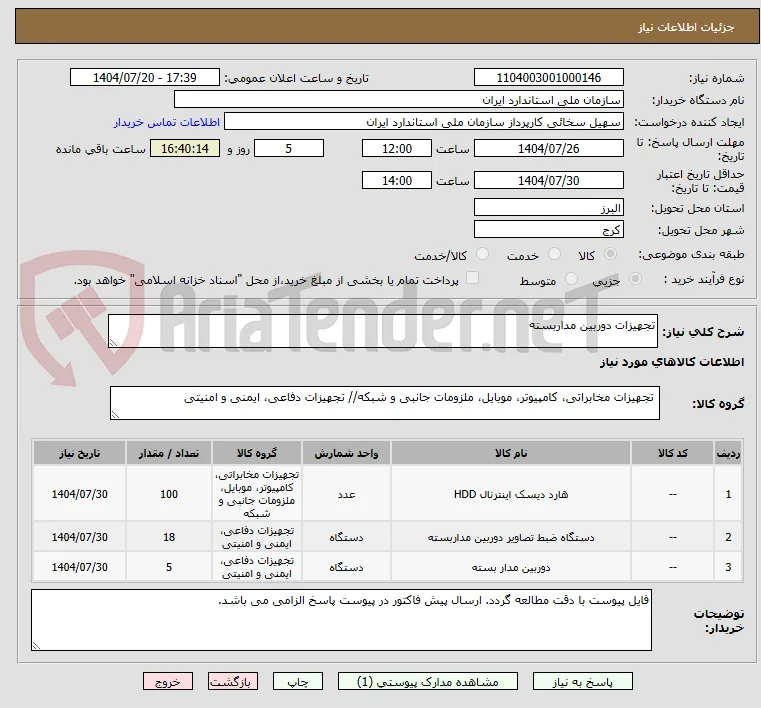Click the شماره نیاز field 1104003001000146

[x=548, y=78]
